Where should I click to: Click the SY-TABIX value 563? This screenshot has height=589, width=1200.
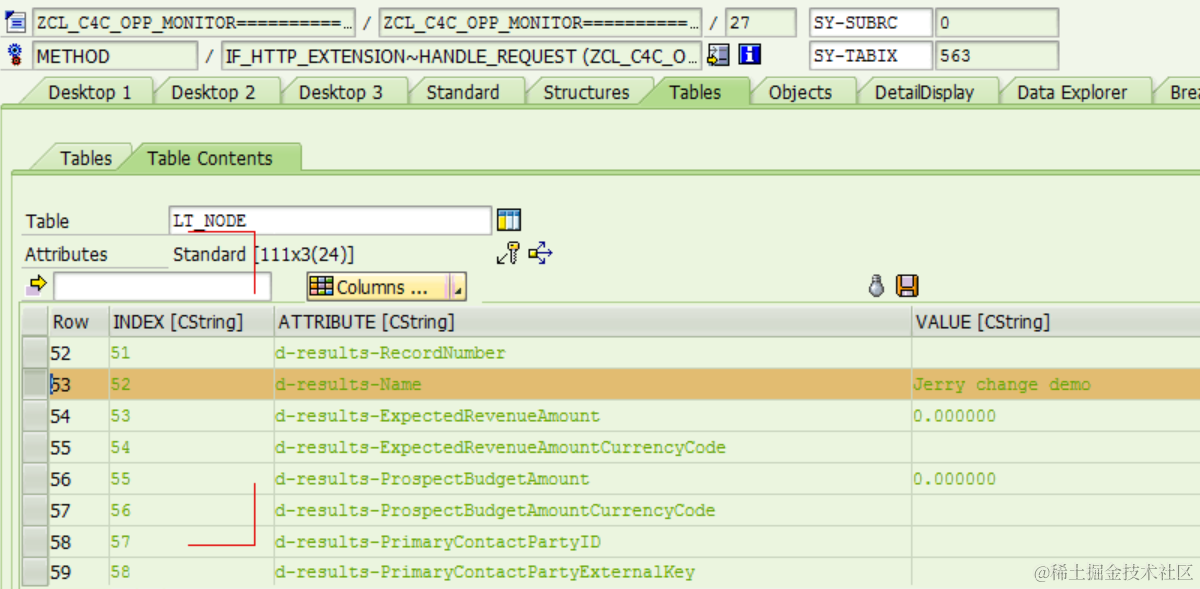997,55
